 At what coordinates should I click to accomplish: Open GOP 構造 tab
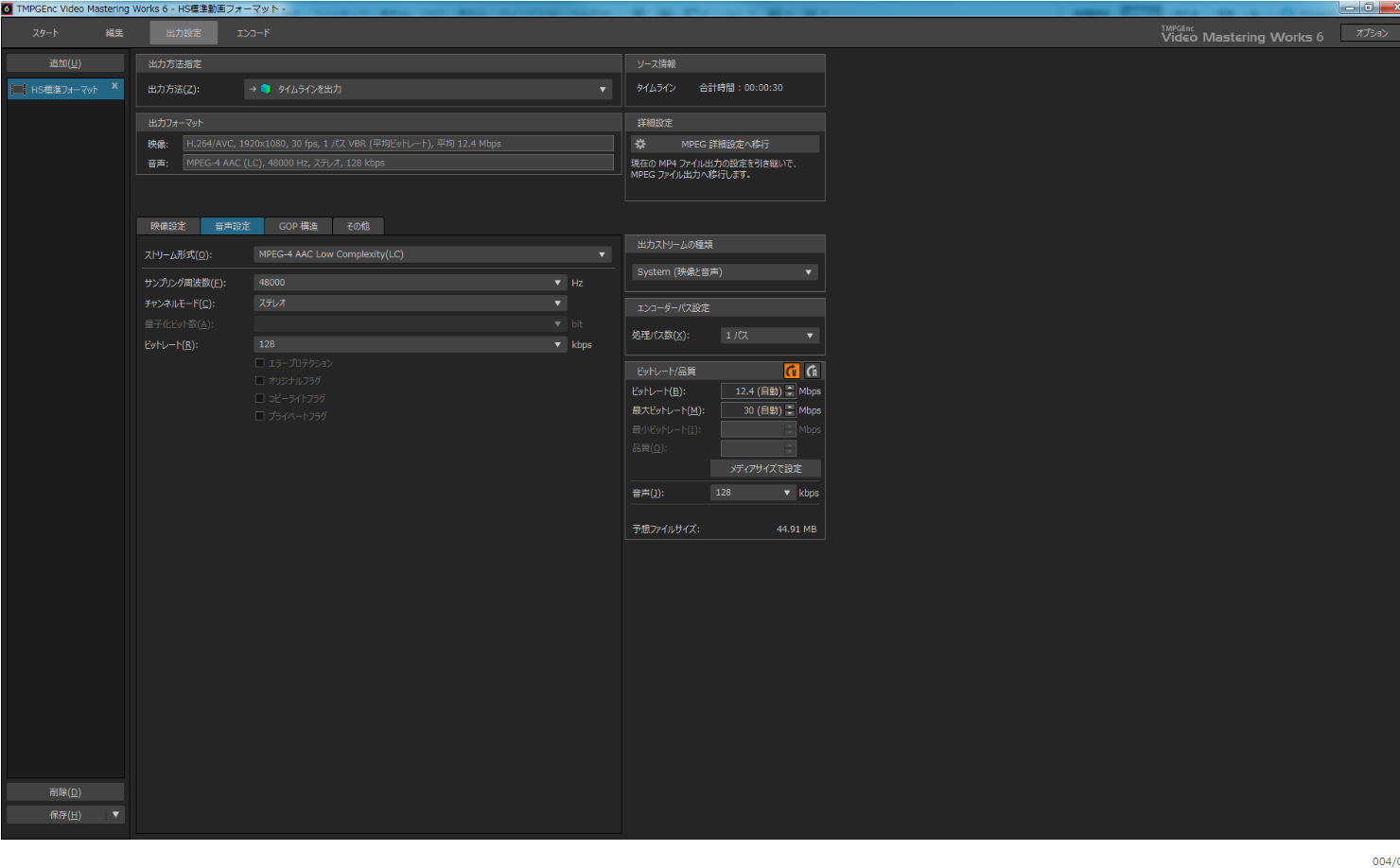point(298,226)
